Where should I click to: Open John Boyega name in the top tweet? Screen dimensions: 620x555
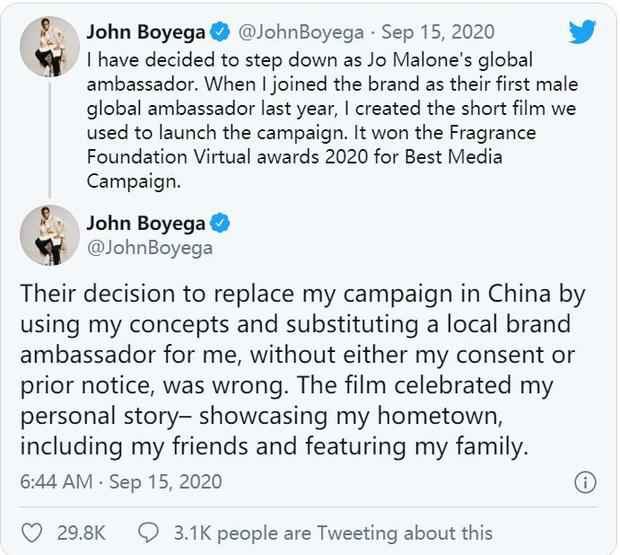pyautogui.click(x=146, y=32)
